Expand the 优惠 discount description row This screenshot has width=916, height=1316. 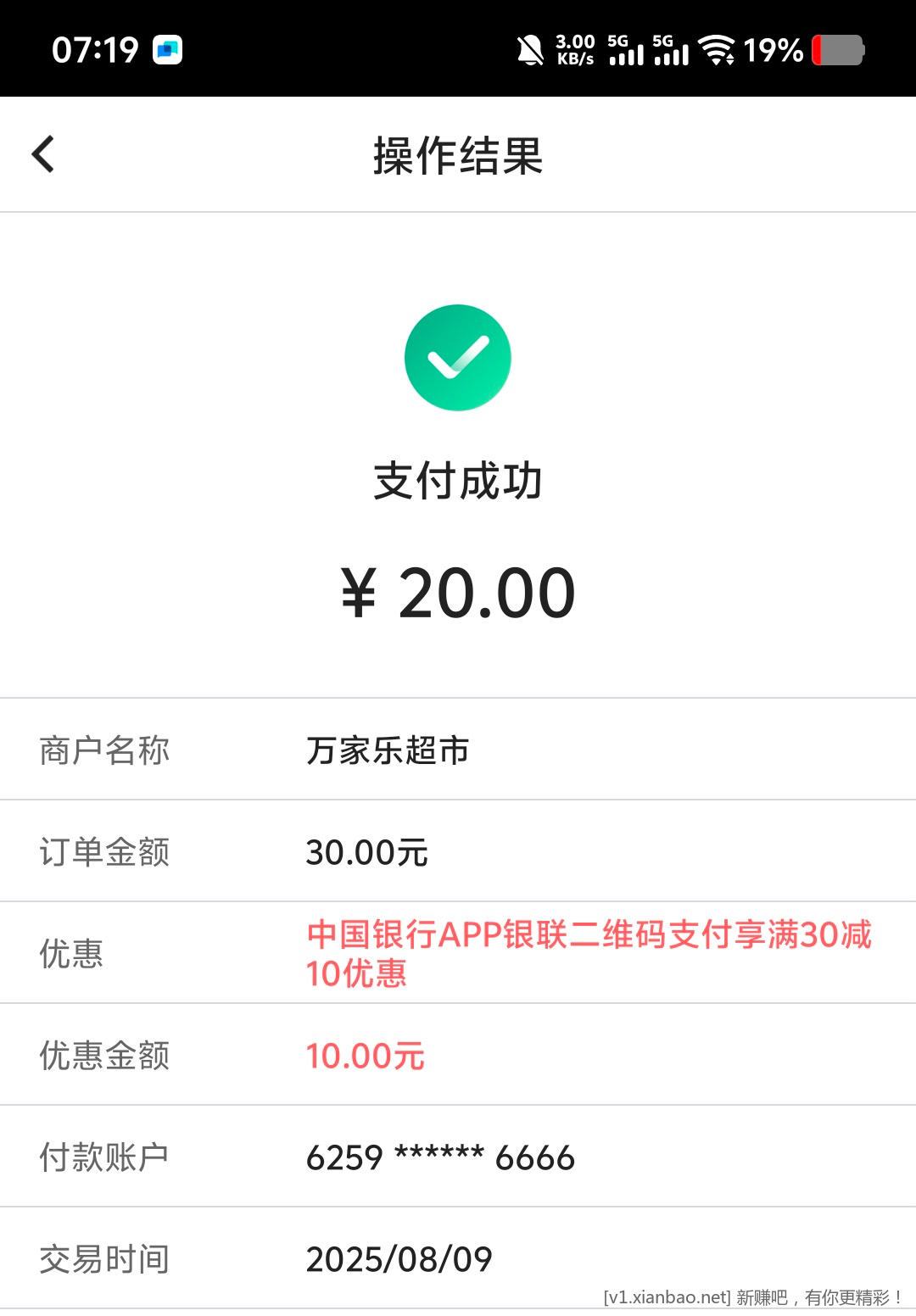click(x=458, y=953)
